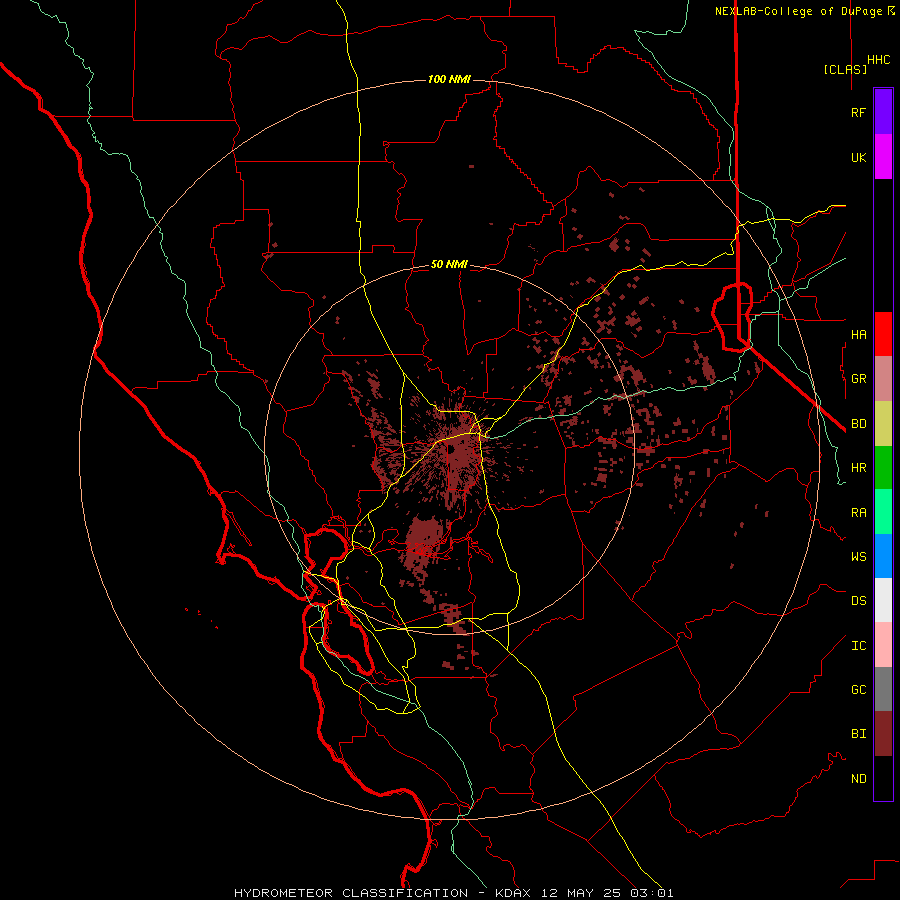
Task: Click the ND legend label
Action: click(x=858, y=779)
